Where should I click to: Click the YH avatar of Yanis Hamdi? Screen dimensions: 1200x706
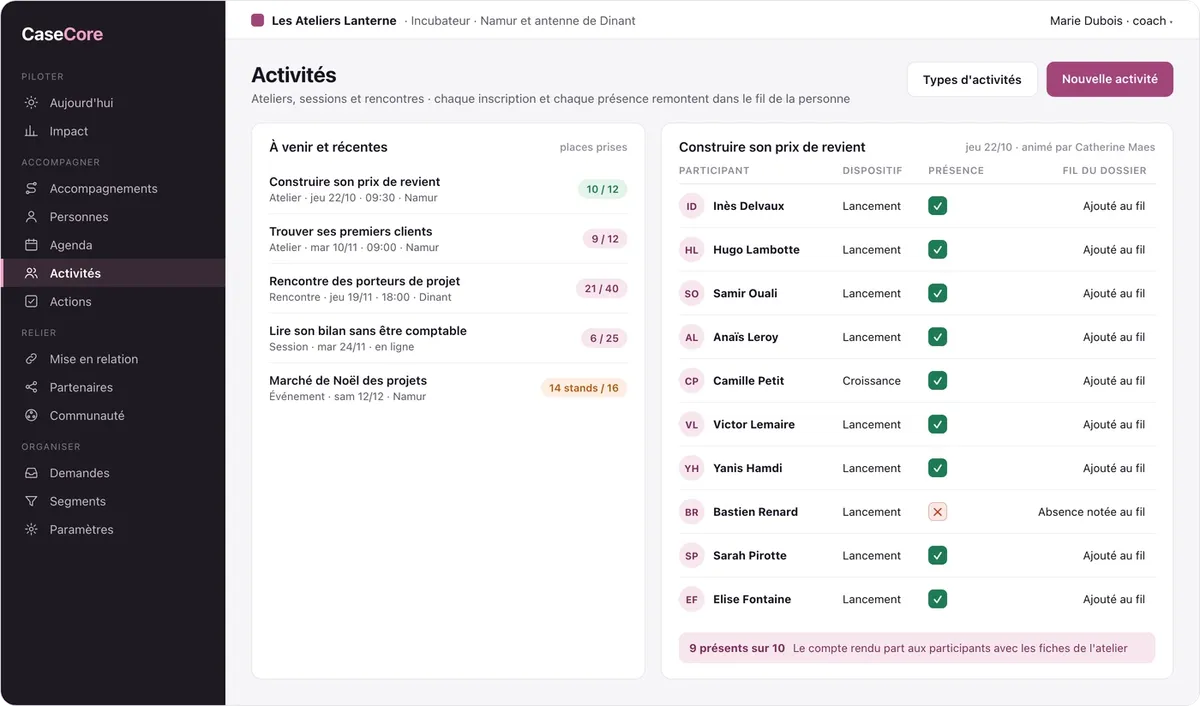[692, 468]
